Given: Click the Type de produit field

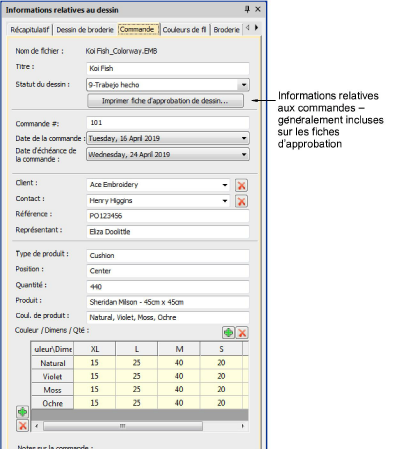Looking at the screenshot, I should click(x=168, y=256).
